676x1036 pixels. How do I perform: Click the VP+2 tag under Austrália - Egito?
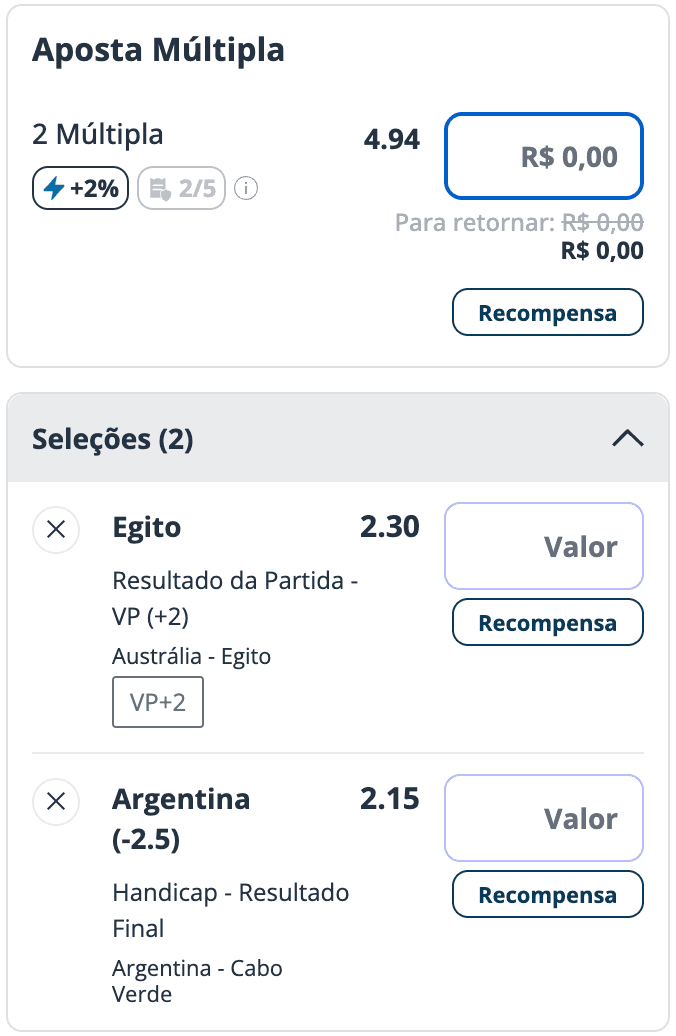pos(158,702)
